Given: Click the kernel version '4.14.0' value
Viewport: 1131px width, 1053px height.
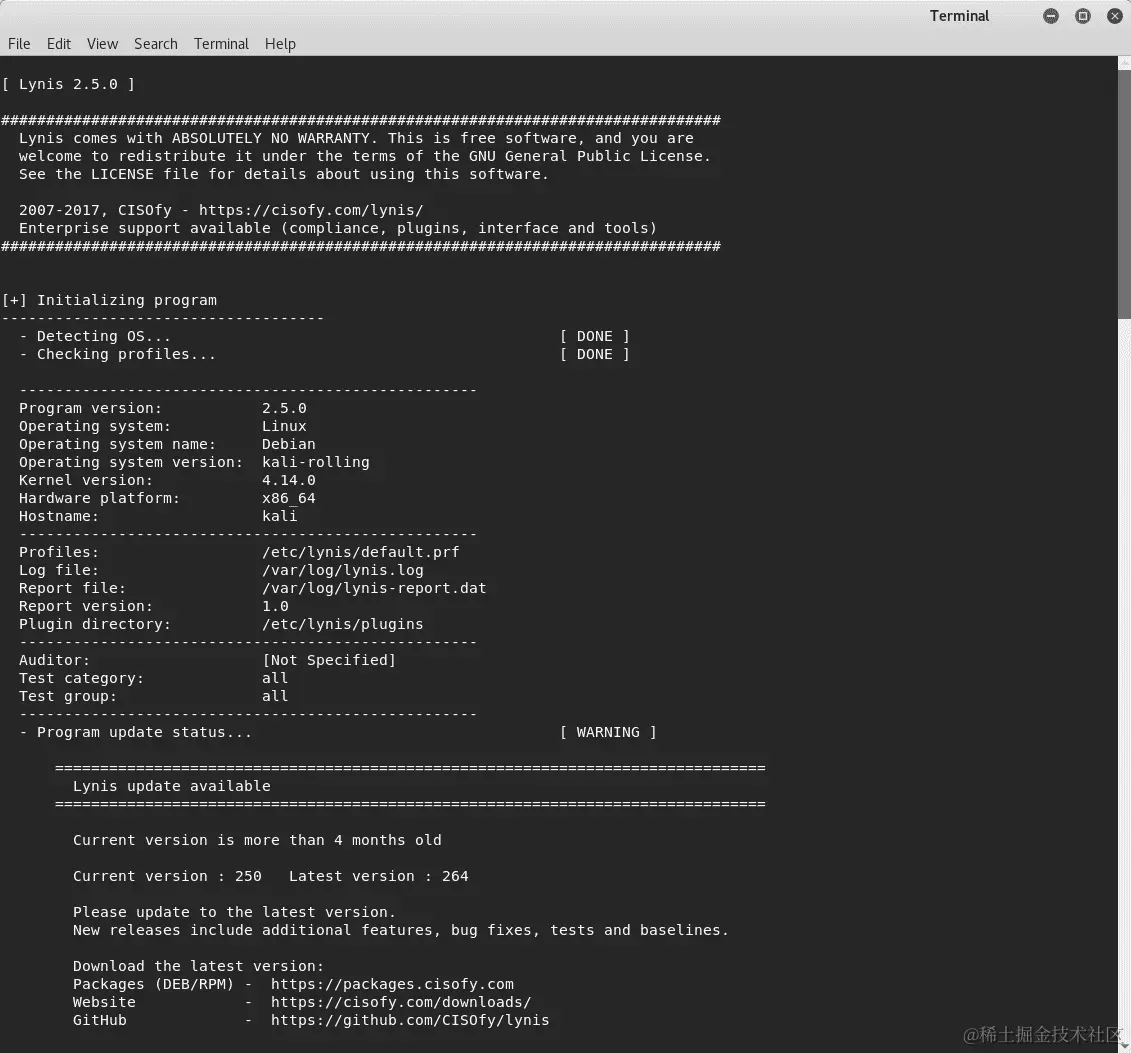Looking at the screenshot, I should pyautogui.click(x=289, y=480).
